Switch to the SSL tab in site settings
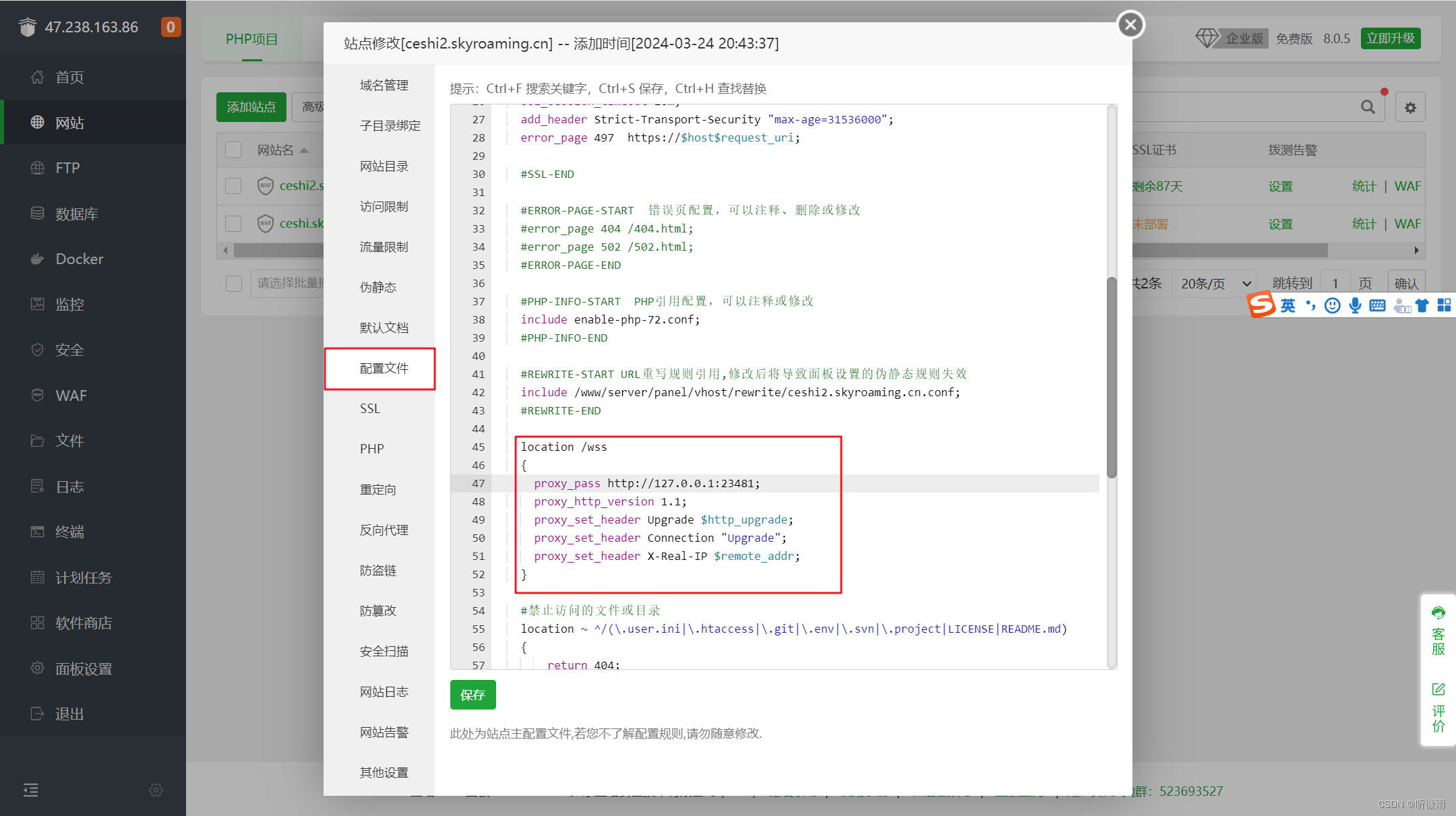 coord(369,408)
